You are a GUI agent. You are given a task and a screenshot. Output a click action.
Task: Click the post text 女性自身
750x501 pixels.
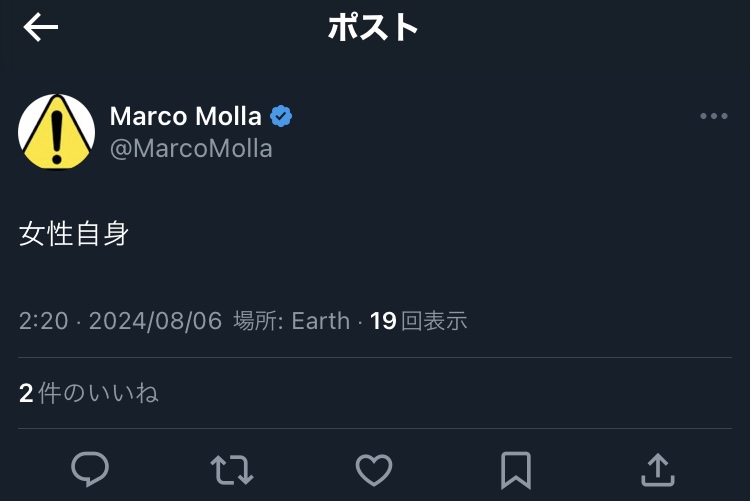(x=74, y=235)
